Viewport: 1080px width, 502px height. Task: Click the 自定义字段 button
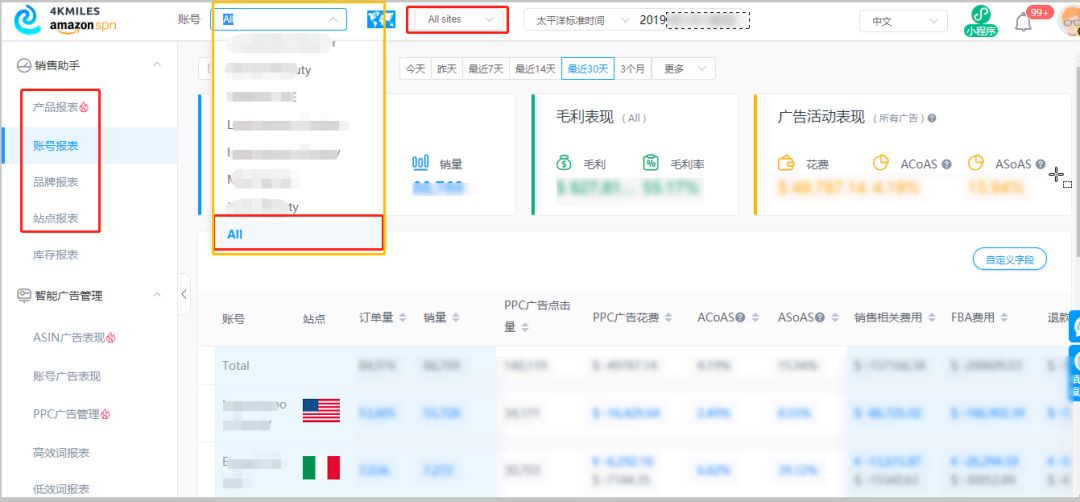(1010, 260)
